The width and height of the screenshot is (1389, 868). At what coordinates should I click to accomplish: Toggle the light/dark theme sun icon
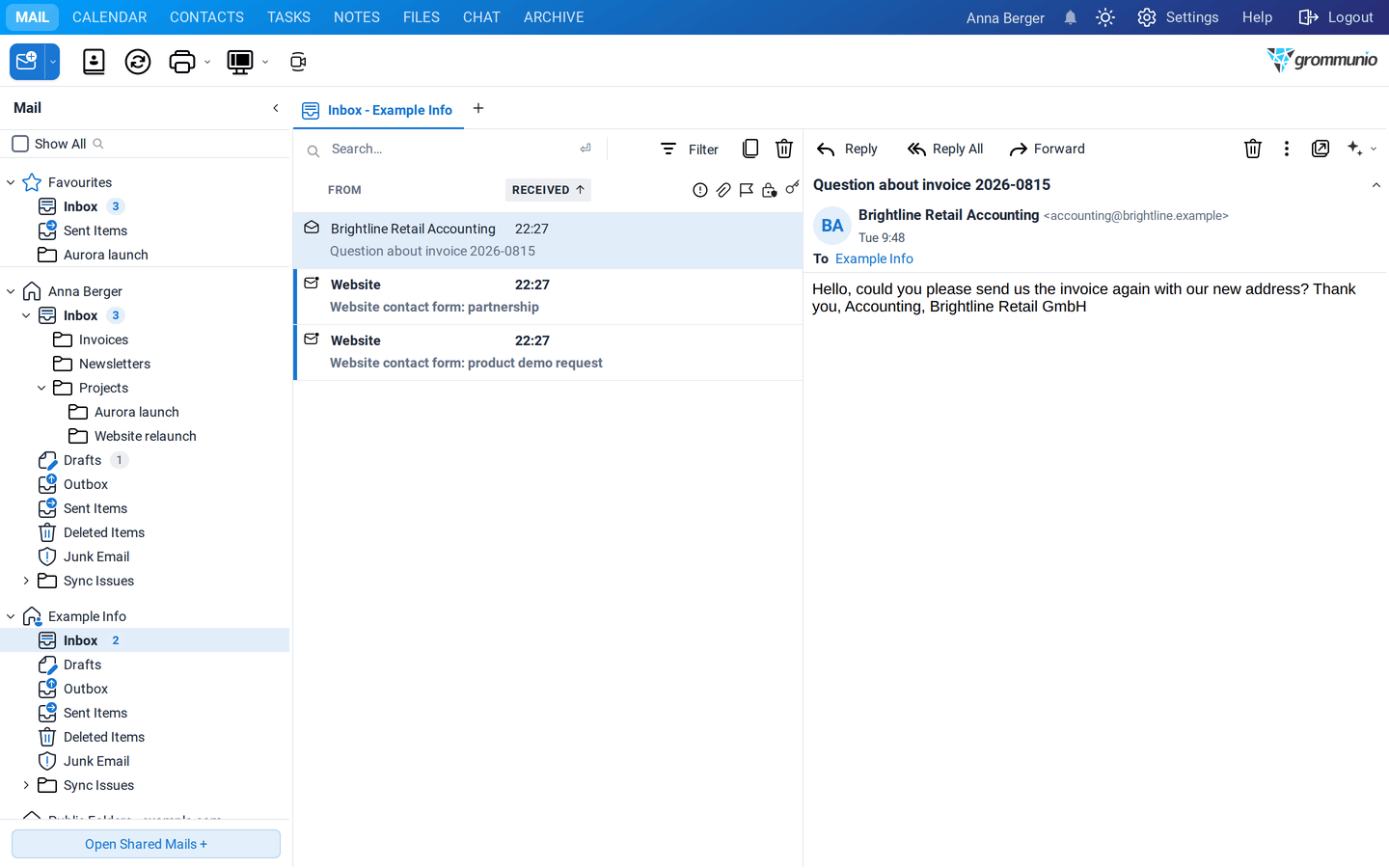pyautogui.click(x=1105, y=17)
